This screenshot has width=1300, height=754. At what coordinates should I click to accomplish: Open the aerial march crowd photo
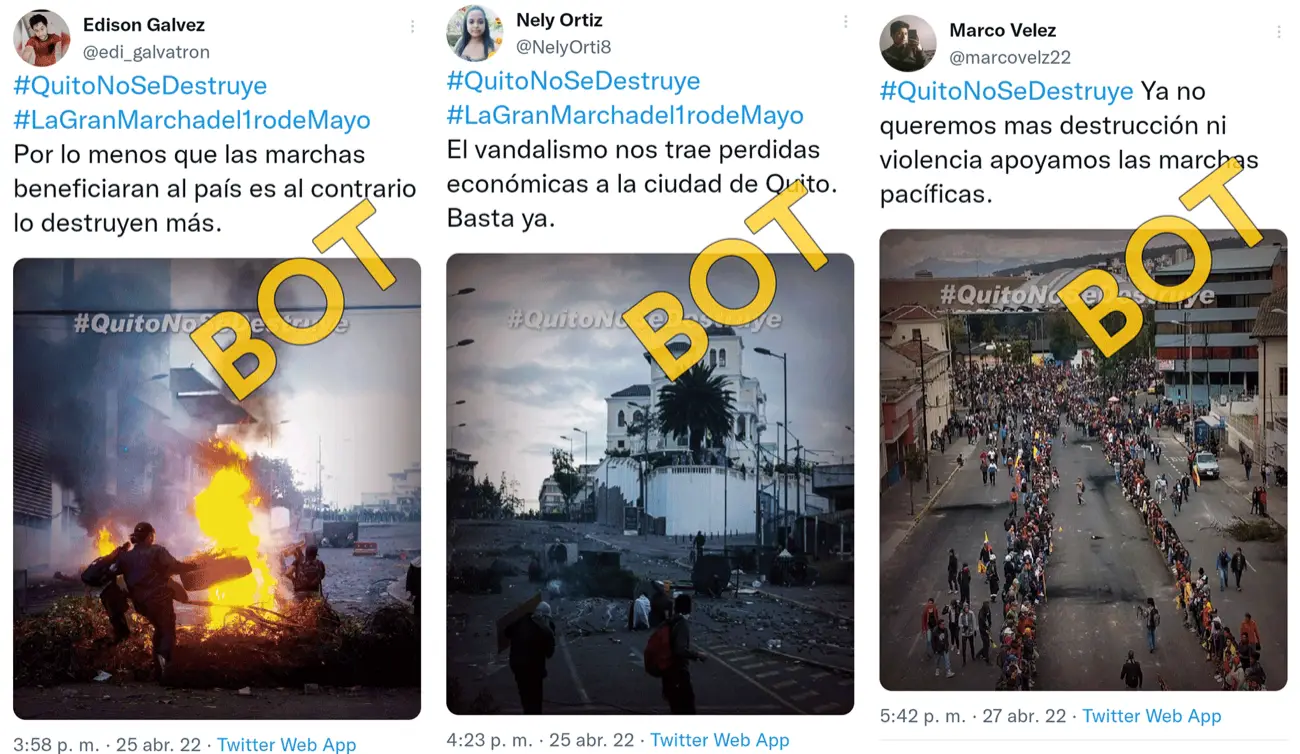click(1083, 460)
